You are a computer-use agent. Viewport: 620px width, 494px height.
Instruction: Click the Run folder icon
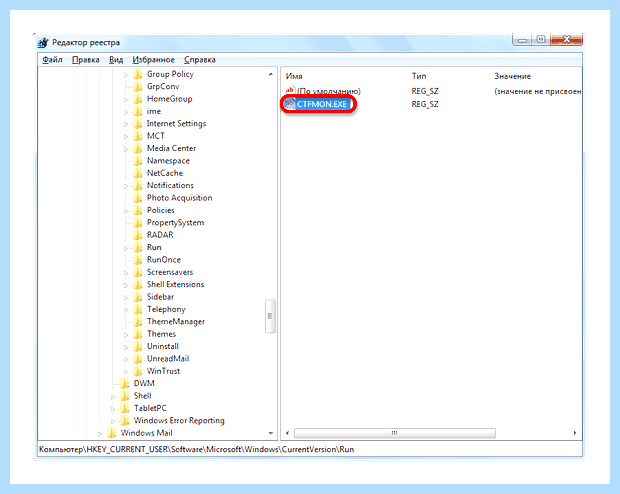[x=138, y=247]
